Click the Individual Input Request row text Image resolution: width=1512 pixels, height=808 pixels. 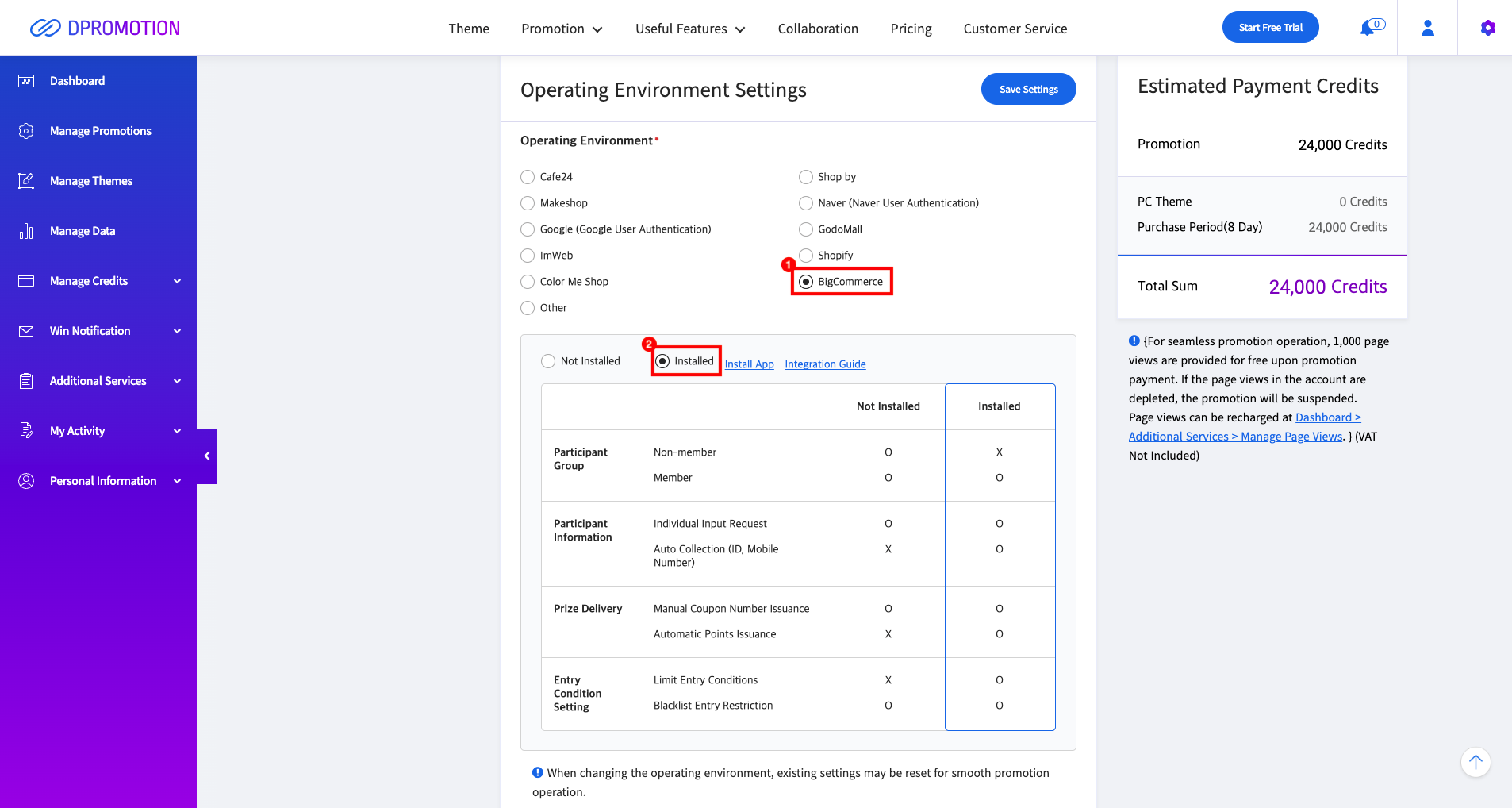pyautogui.click(x=710, y=524)
